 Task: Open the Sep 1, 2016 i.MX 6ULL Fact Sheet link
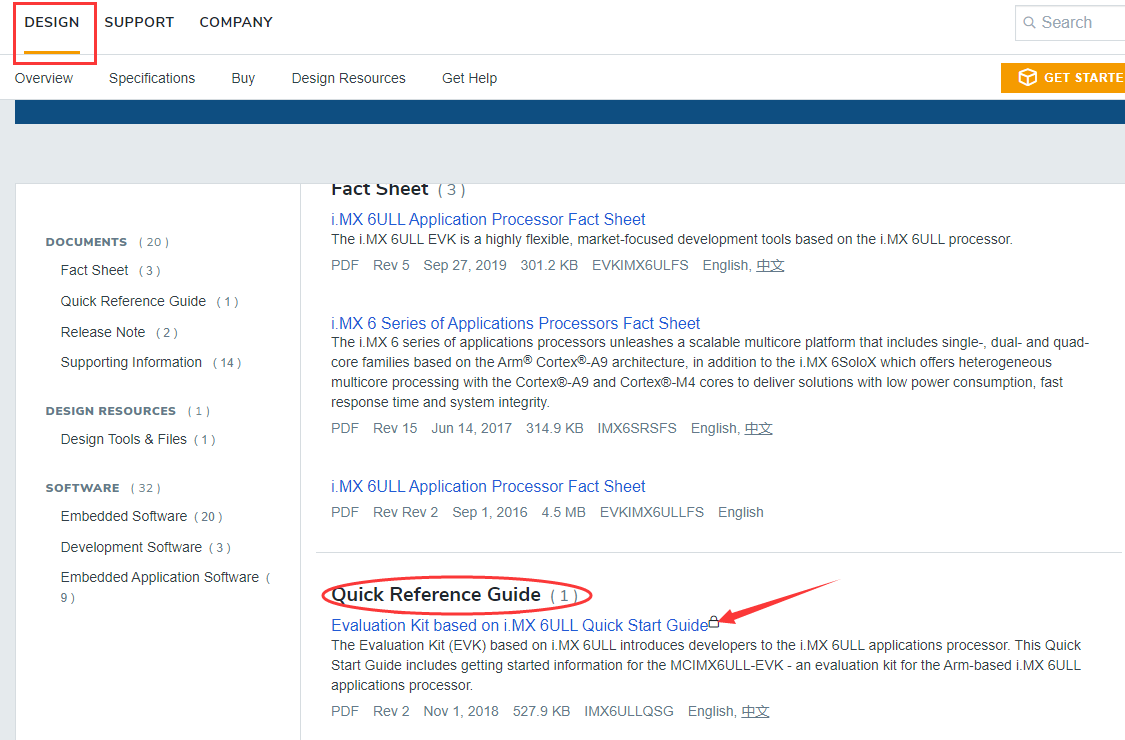click(x=488, y=487)
